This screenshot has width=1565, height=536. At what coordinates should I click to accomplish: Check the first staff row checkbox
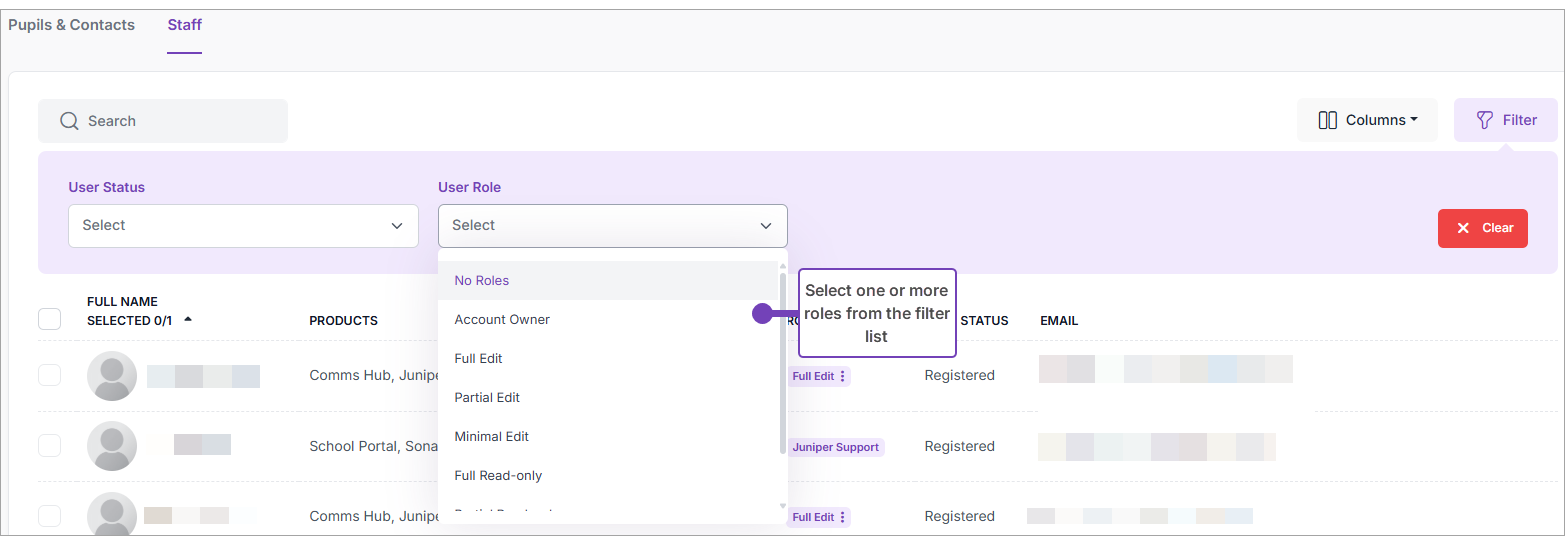(x=49, y=376)
